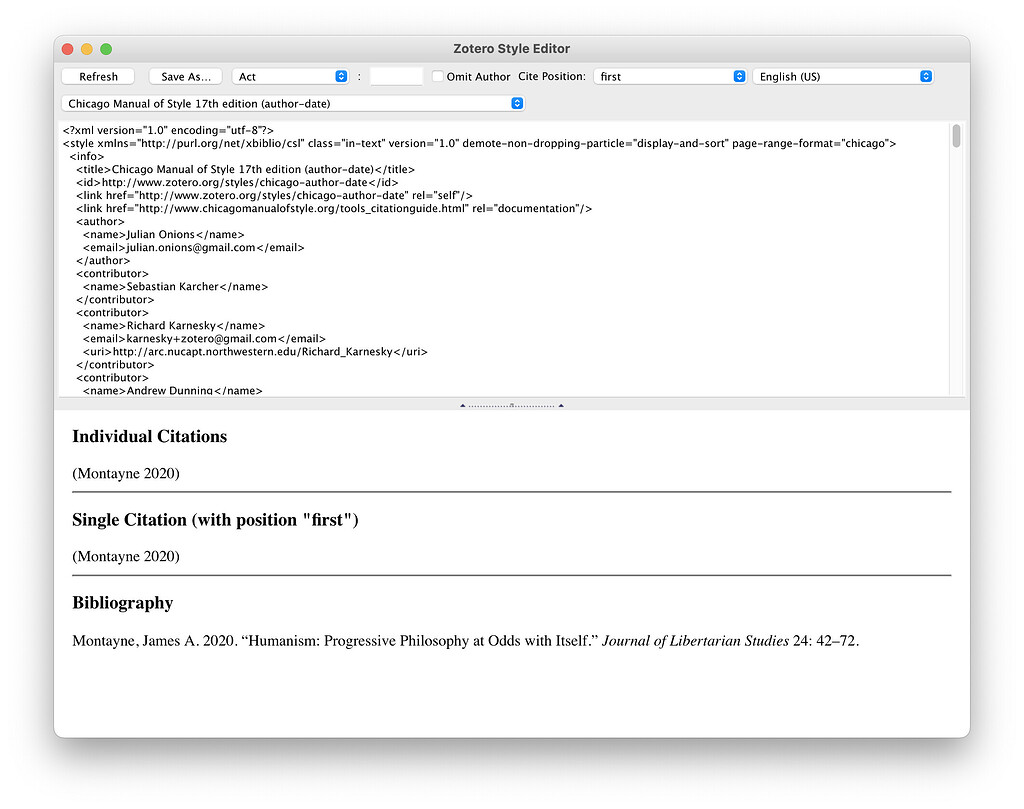Open the Act dropdown

coord(290,75)
